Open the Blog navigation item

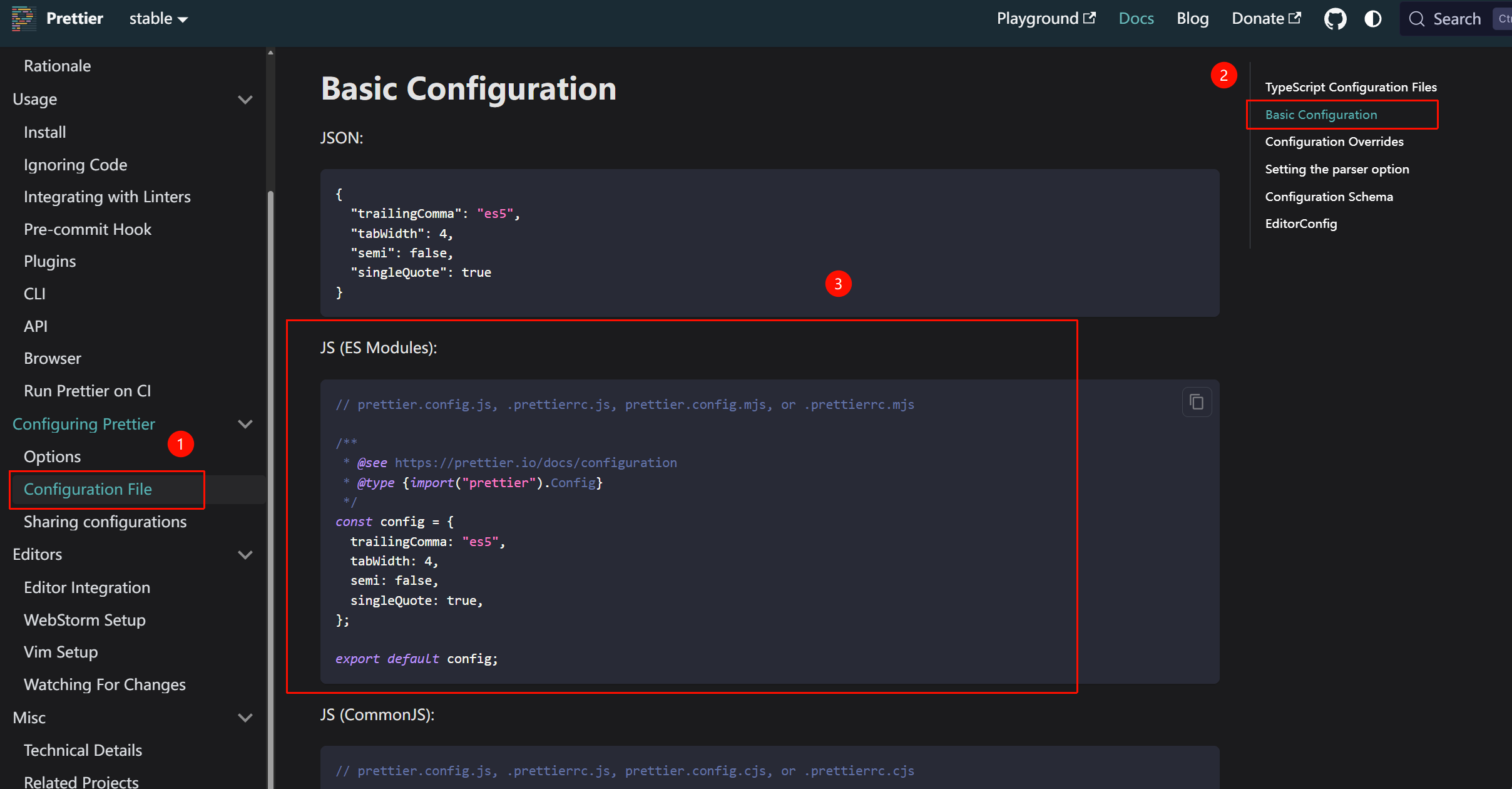pyautogui.click(x=1192, y=19)
